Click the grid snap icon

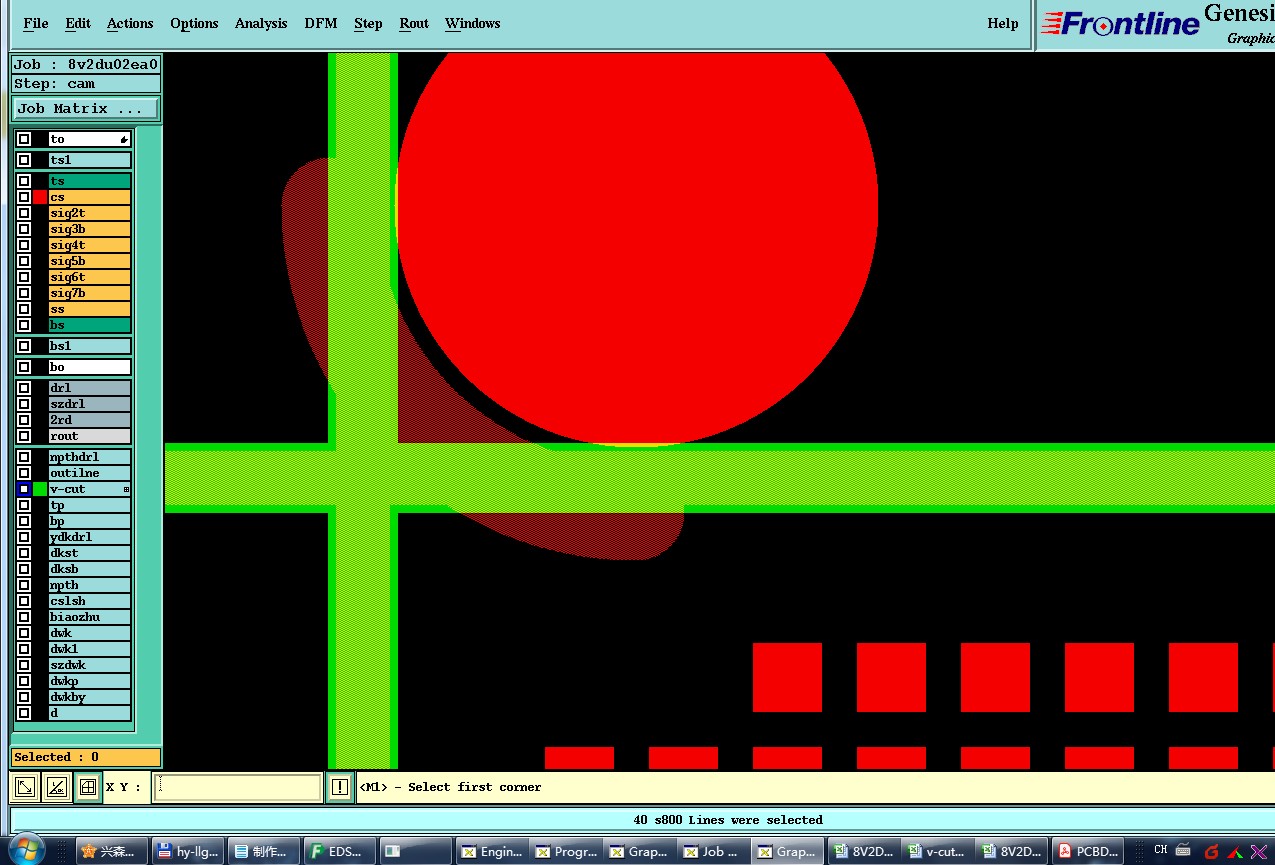[x=88, y=787]
